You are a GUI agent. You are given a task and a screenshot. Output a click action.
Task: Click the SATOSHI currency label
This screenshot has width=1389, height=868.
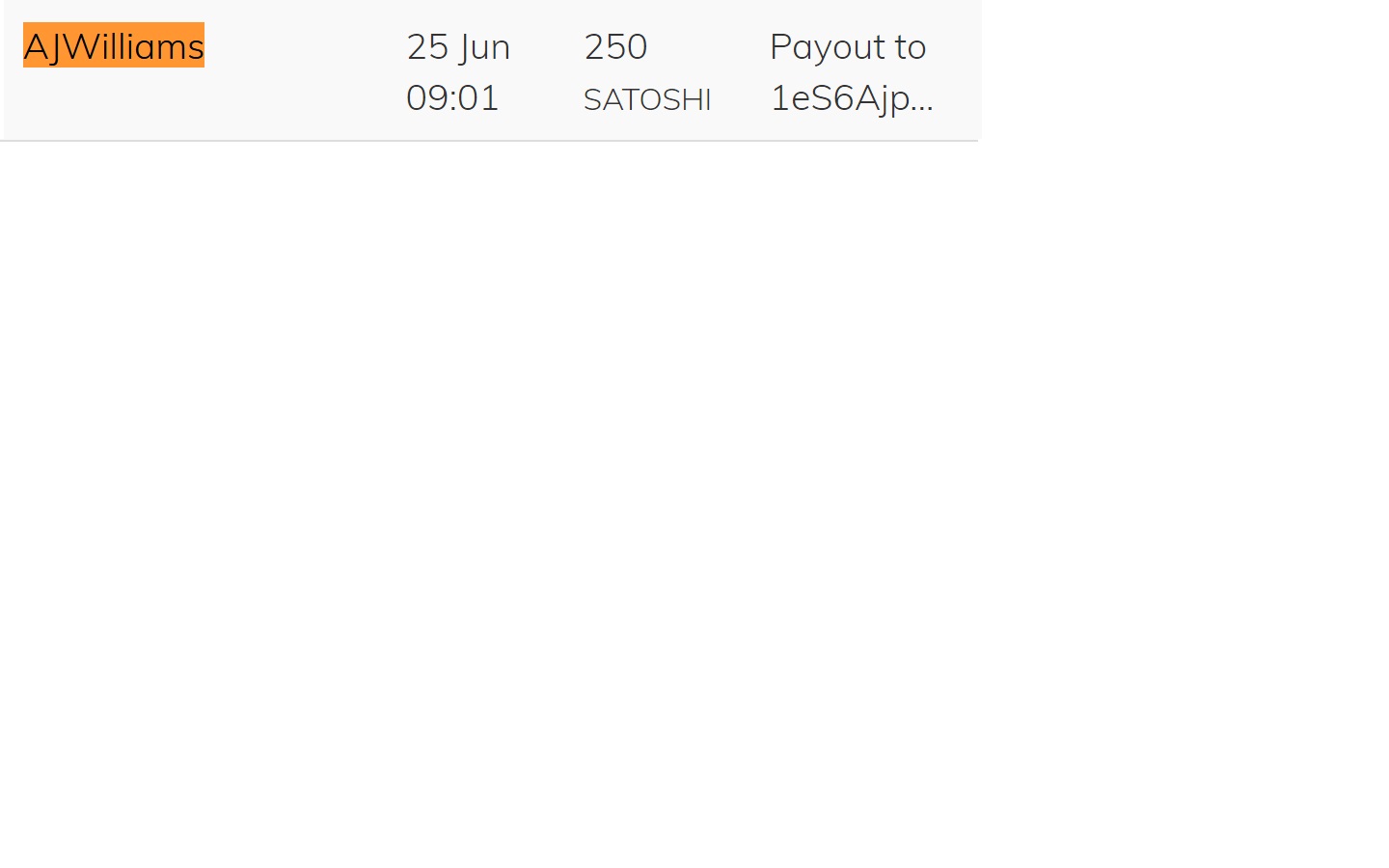click(647, 99)
